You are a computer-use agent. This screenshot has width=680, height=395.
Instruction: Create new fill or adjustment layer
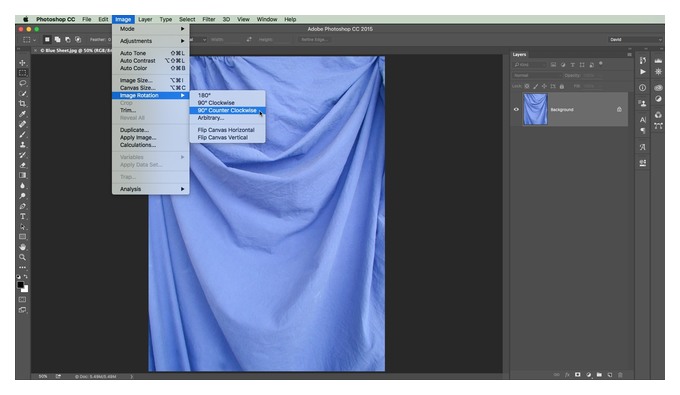588,375
